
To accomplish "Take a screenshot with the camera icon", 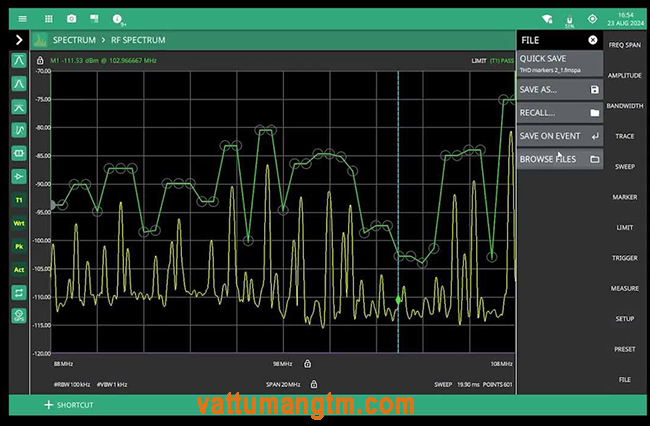I will pyautogui.click(x=71, y=18).
